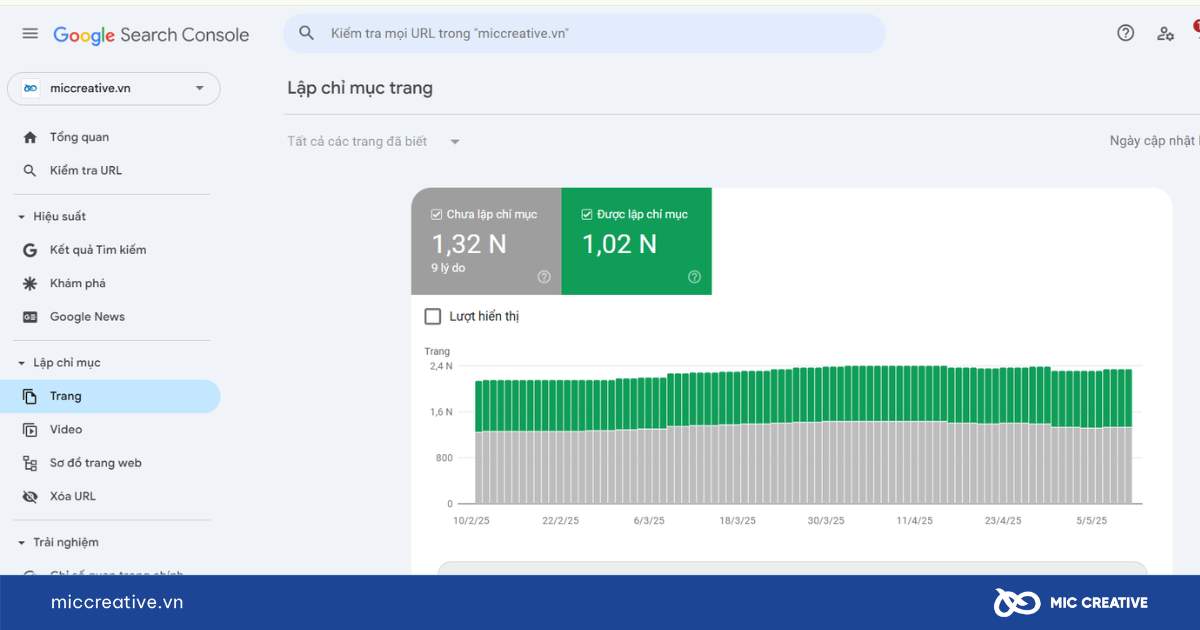Click the 1,32 N not-indexed count
This screenshot has width=1200, height=630.
pyautogui.click(x=469, y=243)
